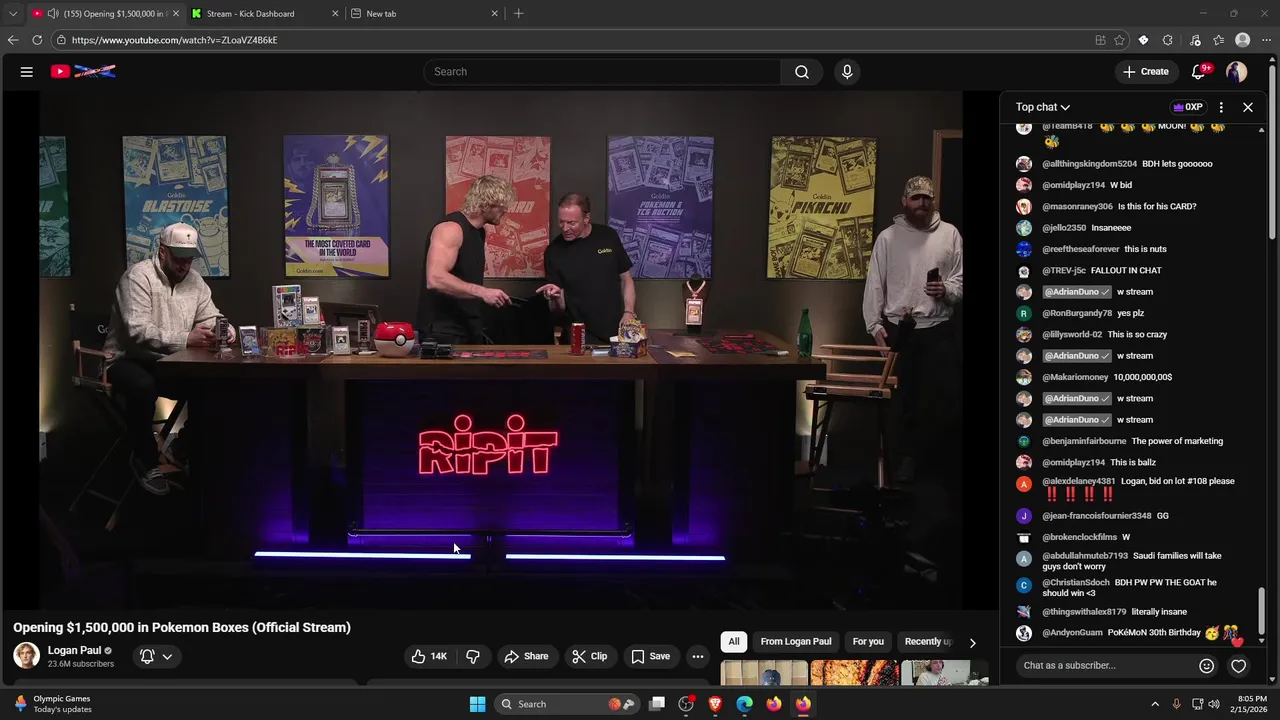Click the chat panel scrollbar

click(1262, 610)
